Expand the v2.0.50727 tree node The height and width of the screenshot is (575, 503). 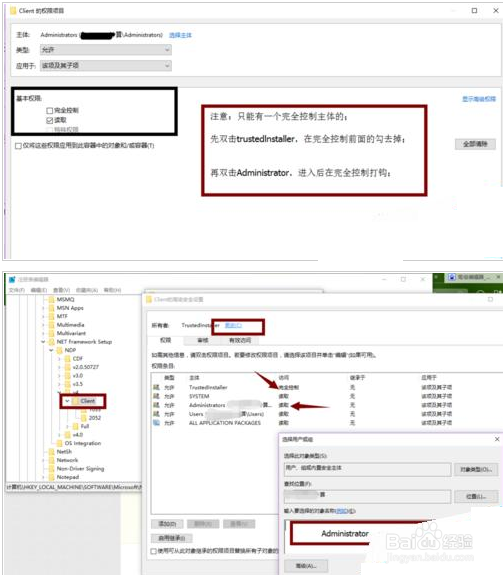[x=59, y=367]
